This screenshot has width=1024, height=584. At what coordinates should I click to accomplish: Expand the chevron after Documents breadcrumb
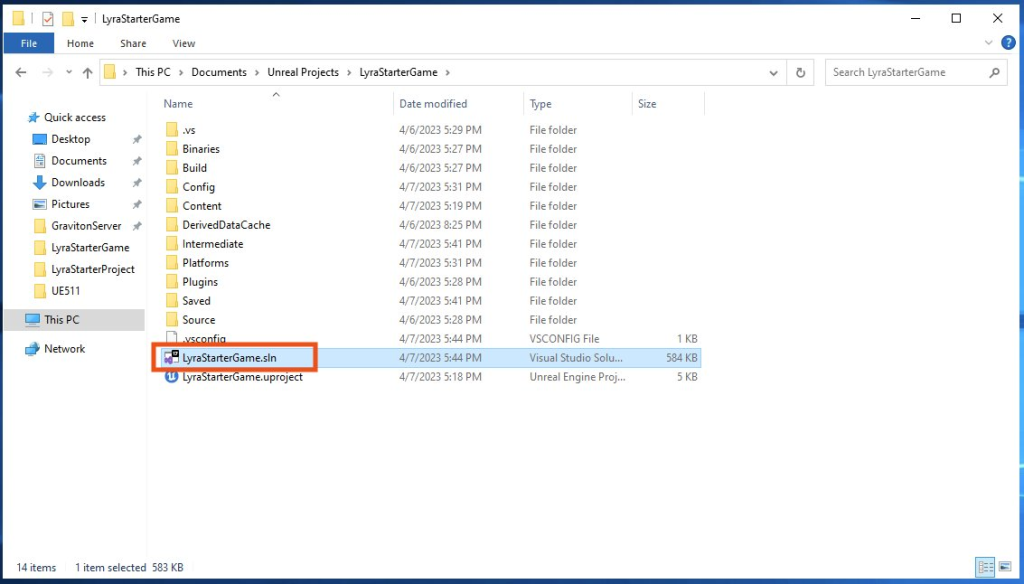coord(257,73)
